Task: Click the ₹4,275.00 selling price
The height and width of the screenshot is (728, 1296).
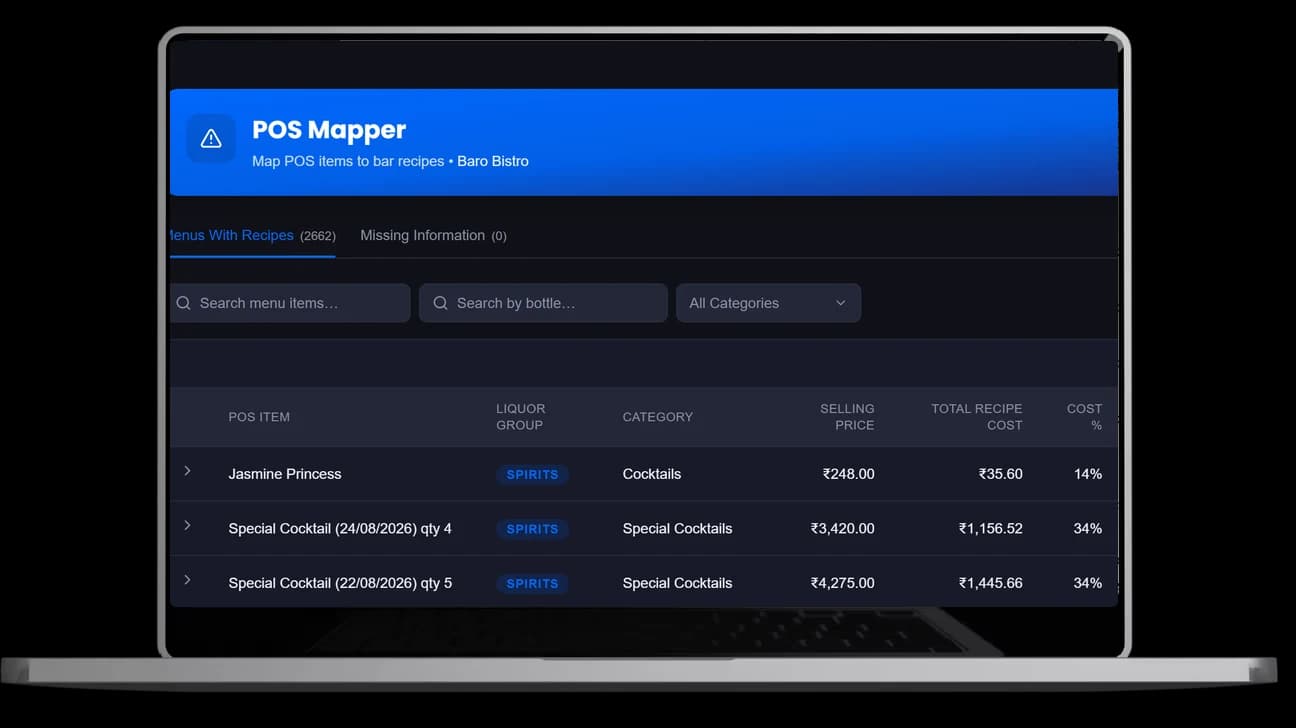Action: click(842, 583)
